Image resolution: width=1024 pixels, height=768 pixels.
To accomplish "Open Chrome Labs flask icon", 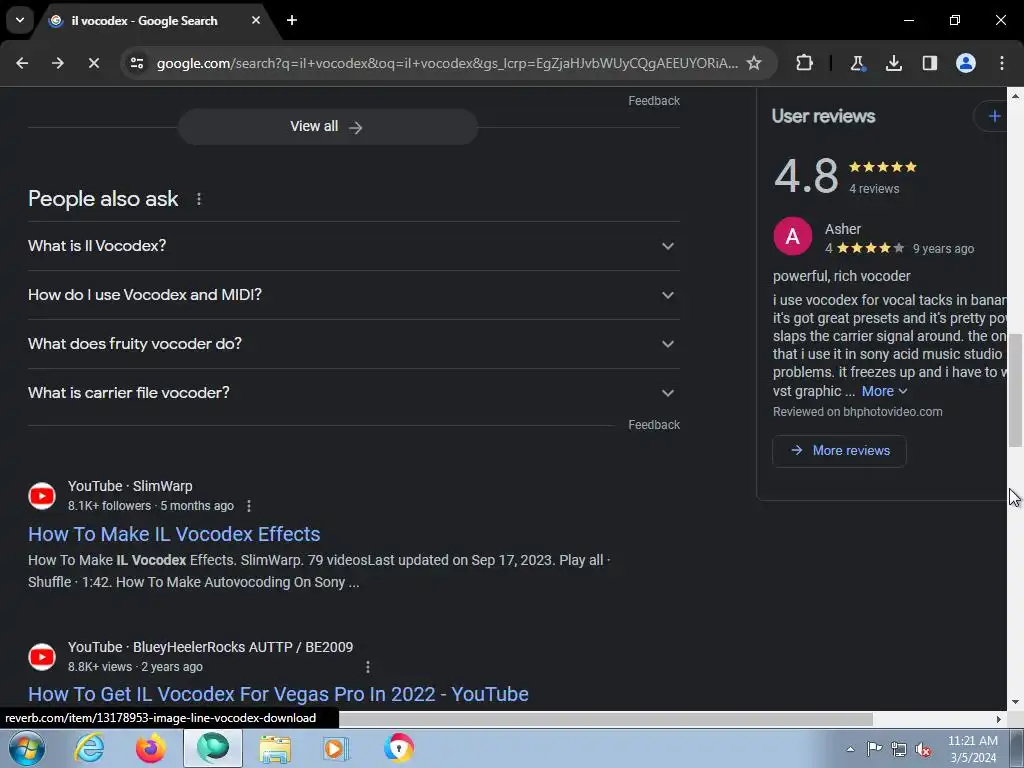I will pos(857,63).
